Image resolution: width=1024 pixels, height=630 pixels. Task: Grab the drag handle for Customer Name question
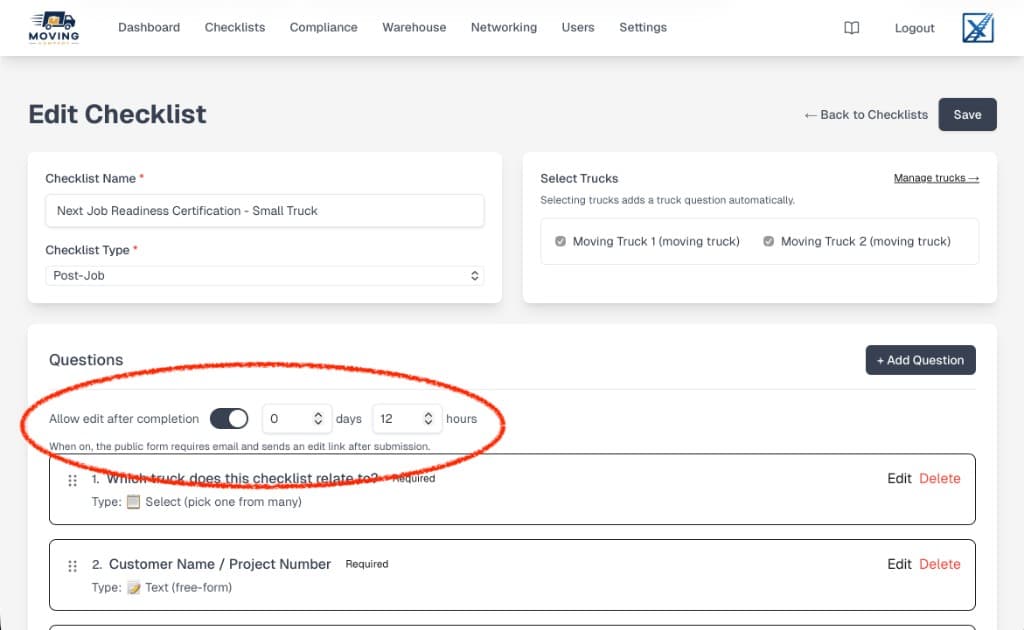coord(72,566)
